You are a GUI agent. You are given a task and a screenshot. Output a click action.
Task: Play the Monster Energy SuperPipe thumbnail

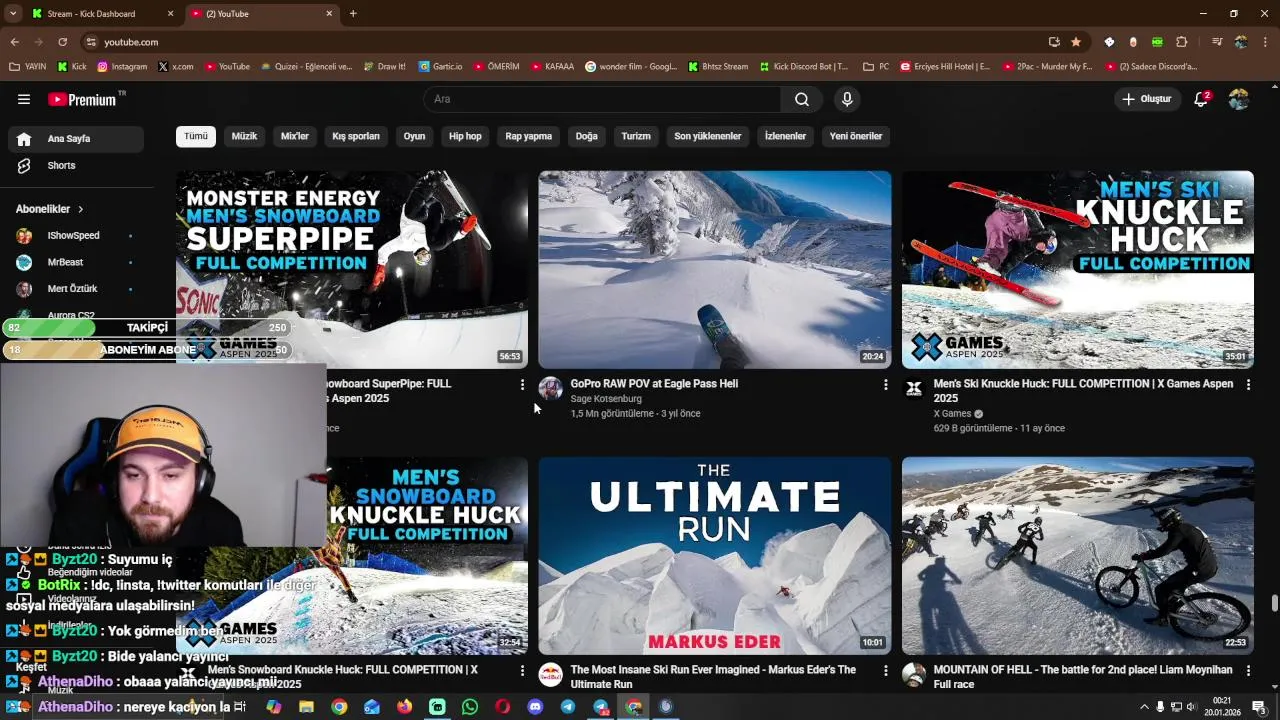coord(352,269)
